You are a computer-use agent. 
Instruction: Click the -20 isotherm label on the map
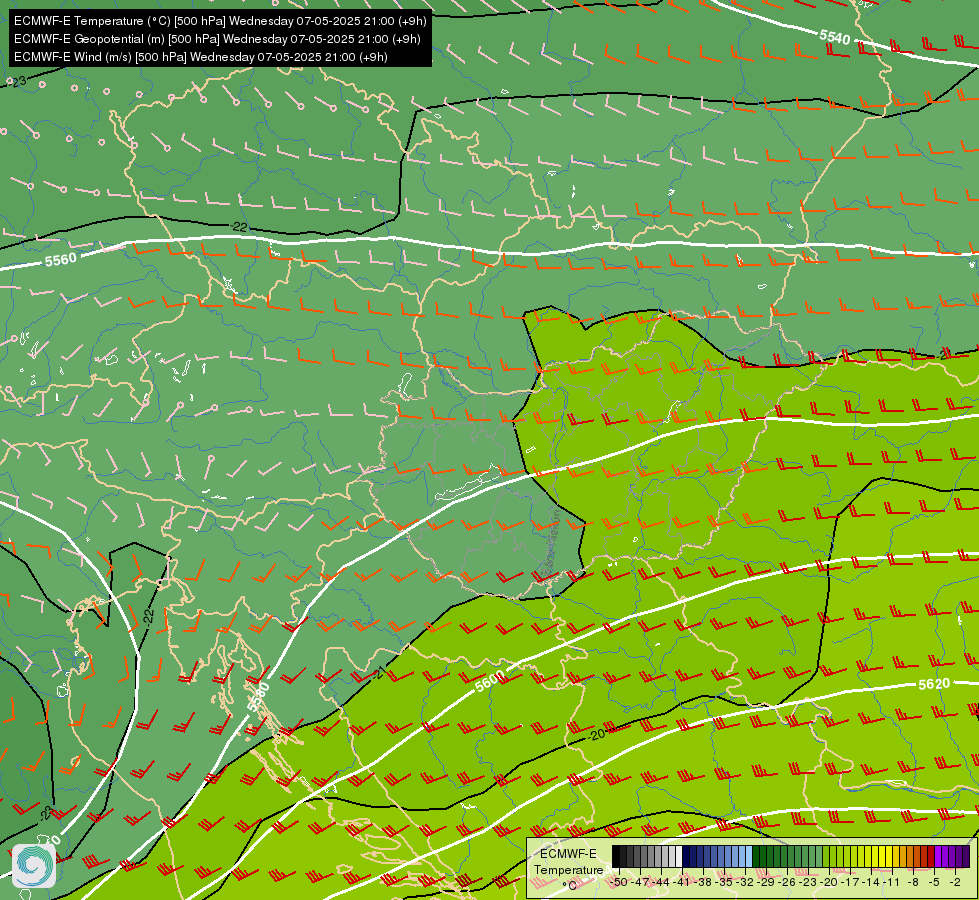pos(596,734)
